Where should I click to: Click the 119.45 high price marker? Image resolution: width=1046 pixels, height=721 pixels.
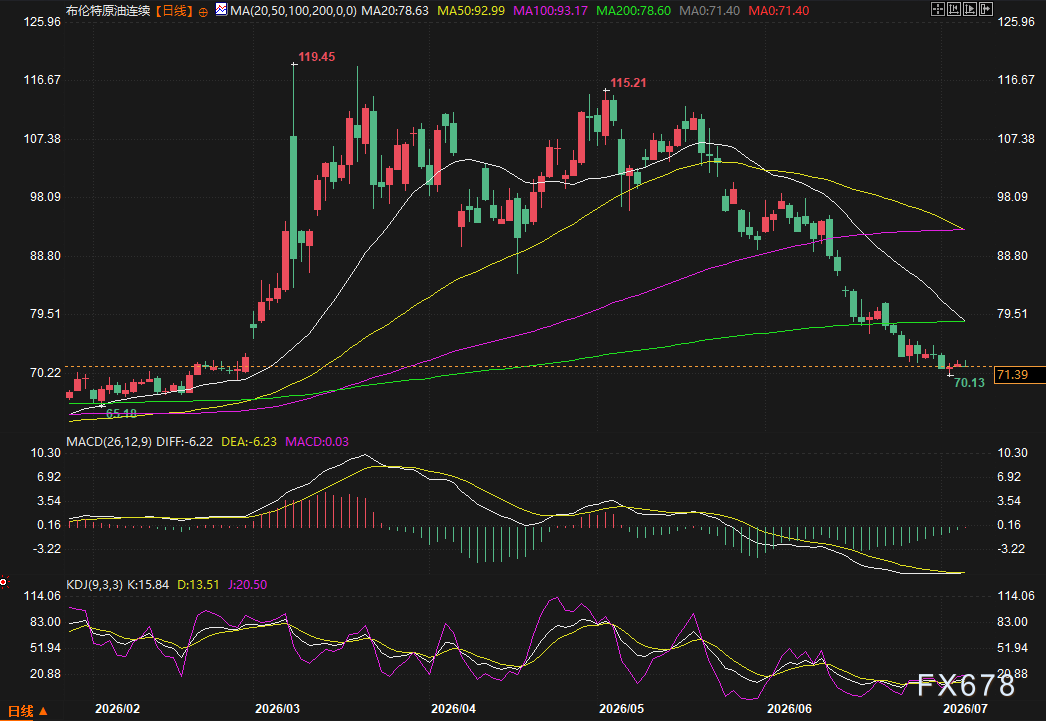click(x=316, y=57)
